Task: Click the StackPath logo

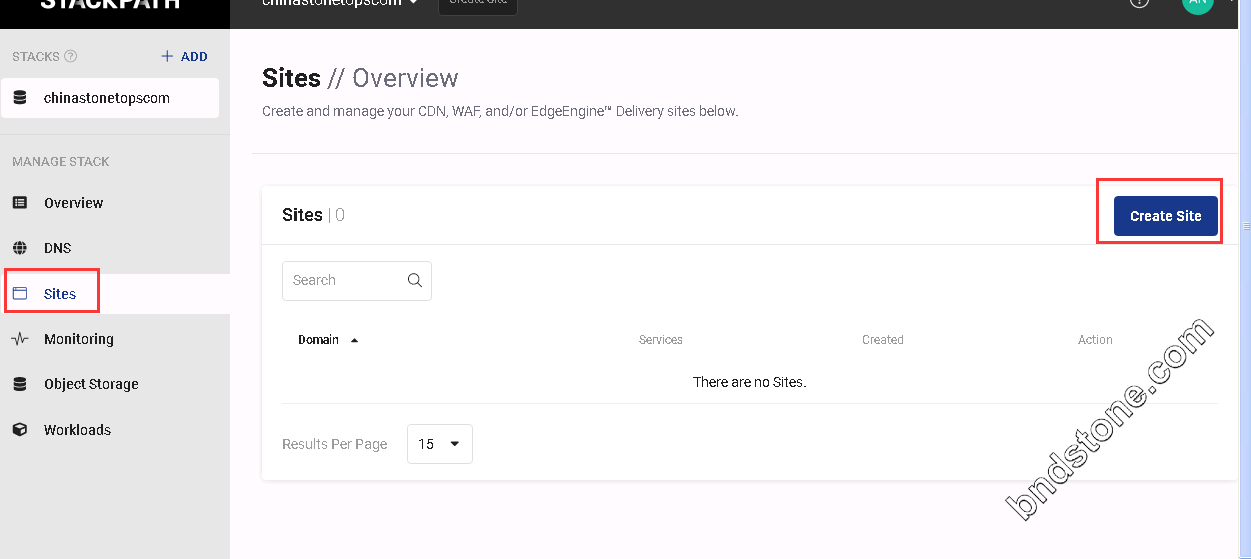Action: pyautogui.click(x=110, y=4)
